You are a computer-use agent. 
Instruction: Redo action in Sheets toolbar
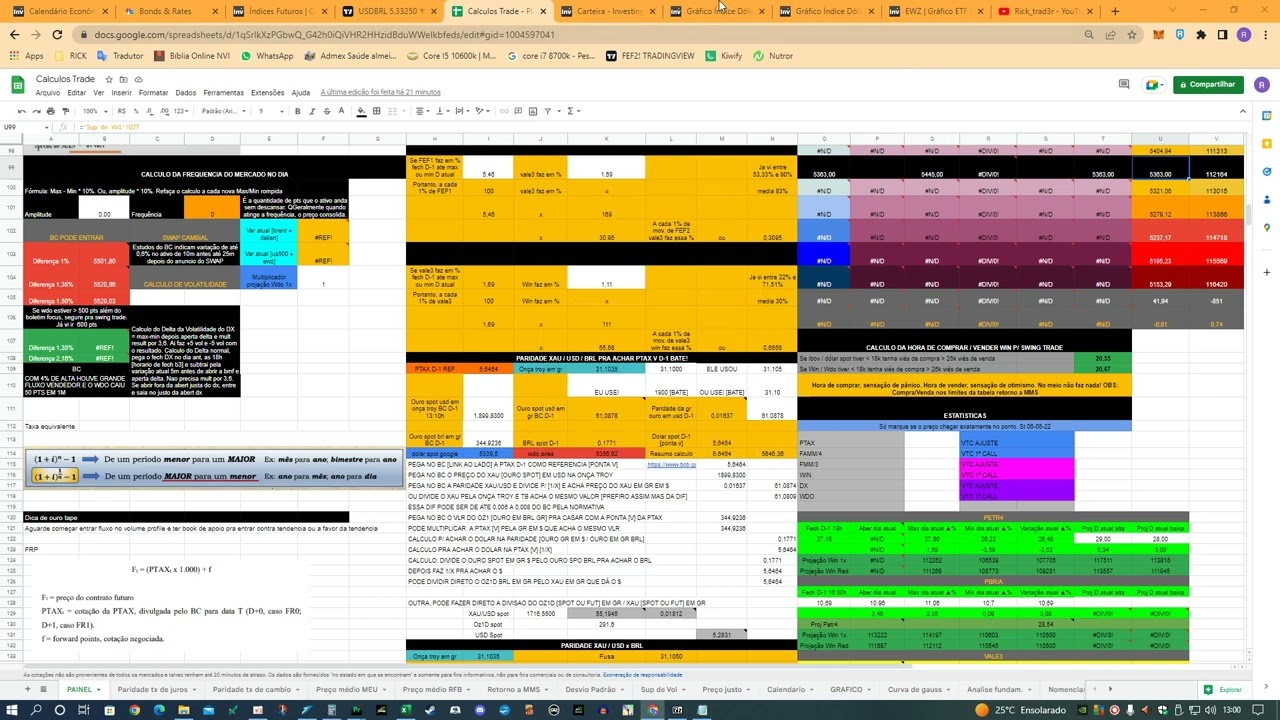[36, 111]
